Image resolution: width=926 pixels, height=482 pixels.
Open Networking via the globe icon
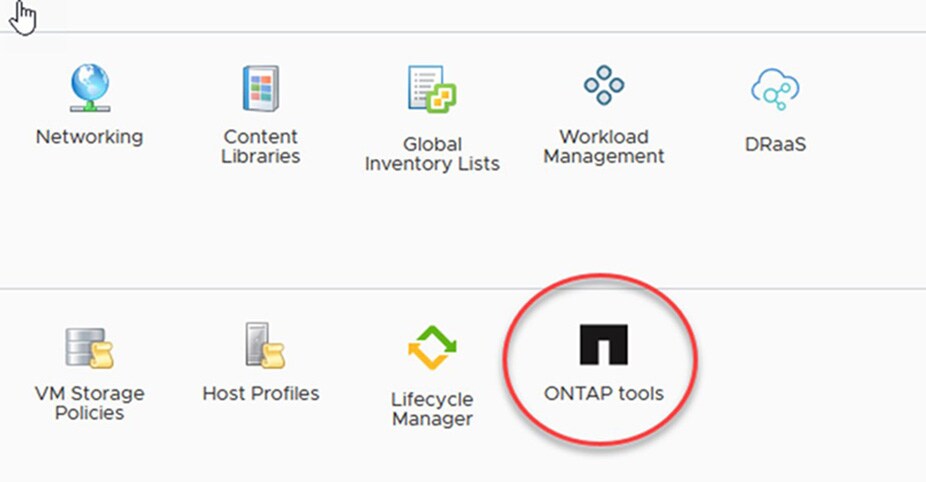point(89,89)
